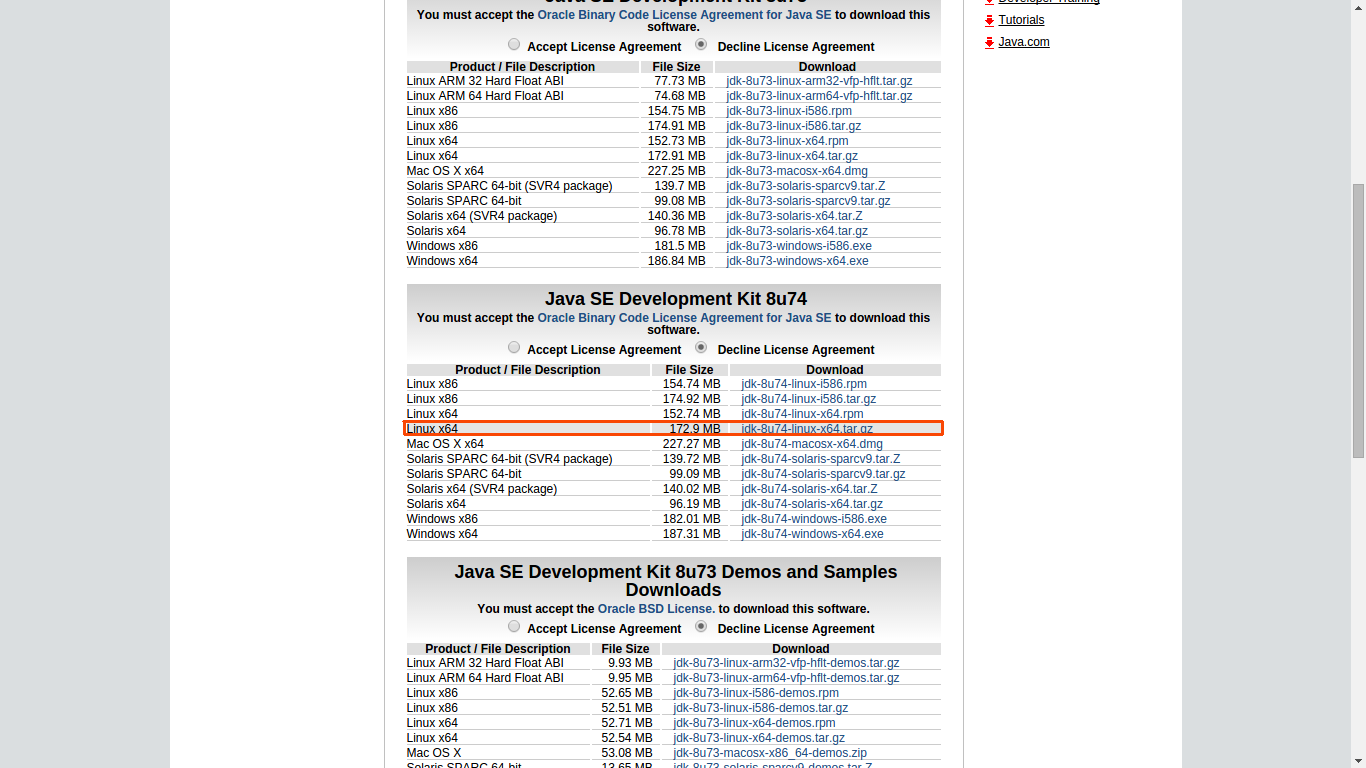Viewport: 1366px width, 768px height.
Task: Click the page's vertical scrollbar thumb
Action: click(x=1358, y=320)
